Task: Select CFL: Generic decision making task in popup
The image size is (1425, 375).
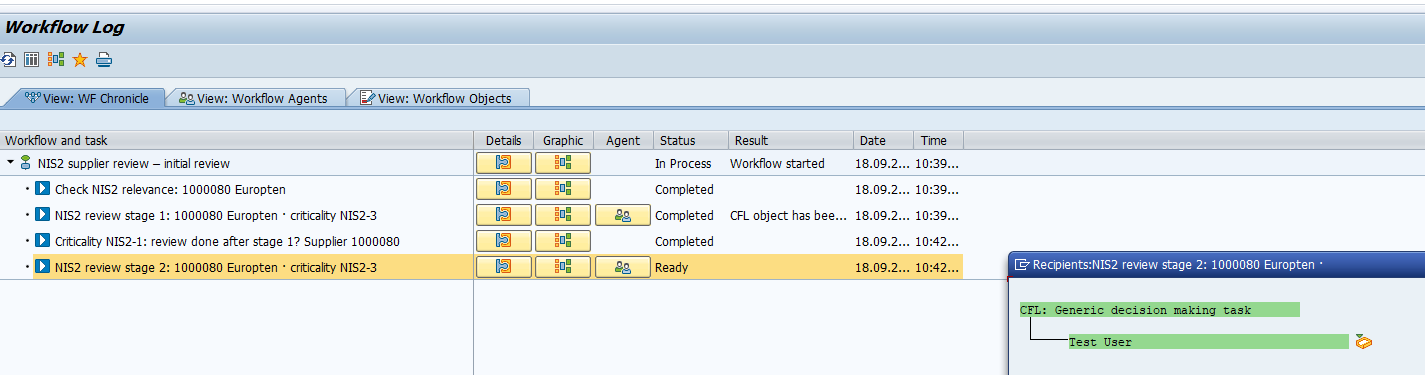Action: pyautogui.click(x=1159, y=310)
